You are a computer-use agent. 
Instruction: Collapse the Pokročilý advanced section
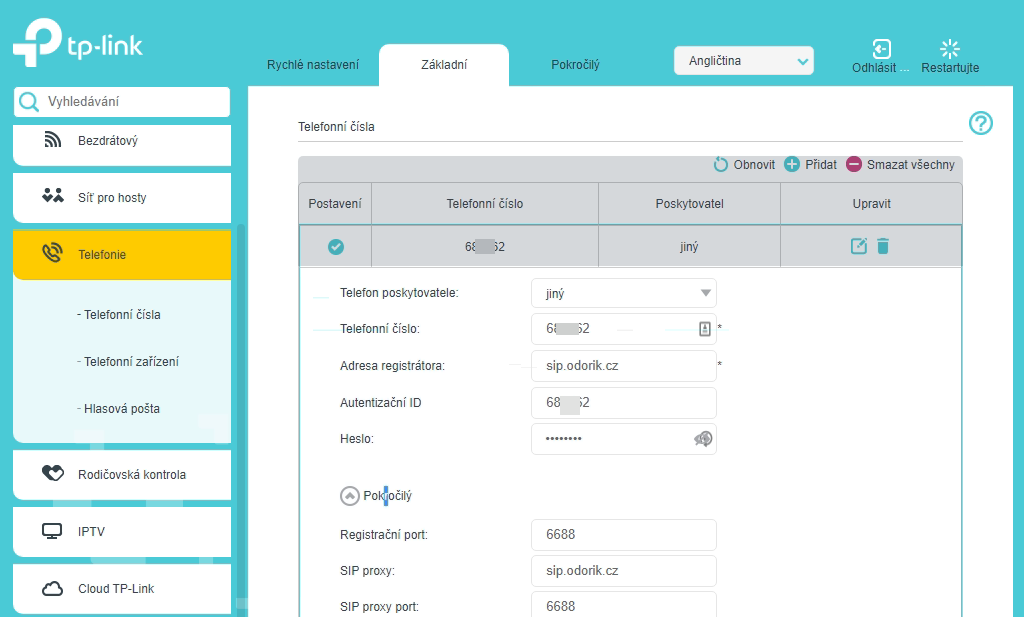pos(350,495)
